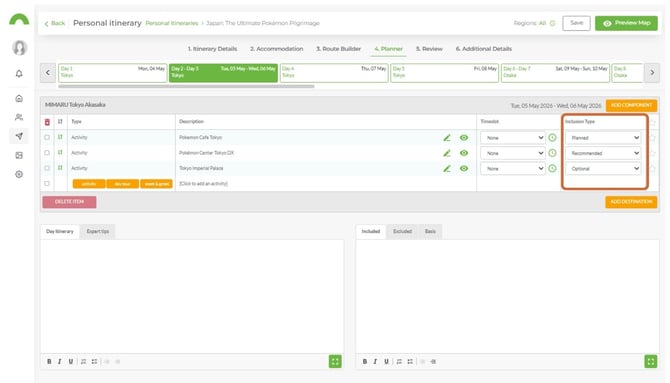
Task: Apply bold in the Day Itinerary editor
Action: 49,362
